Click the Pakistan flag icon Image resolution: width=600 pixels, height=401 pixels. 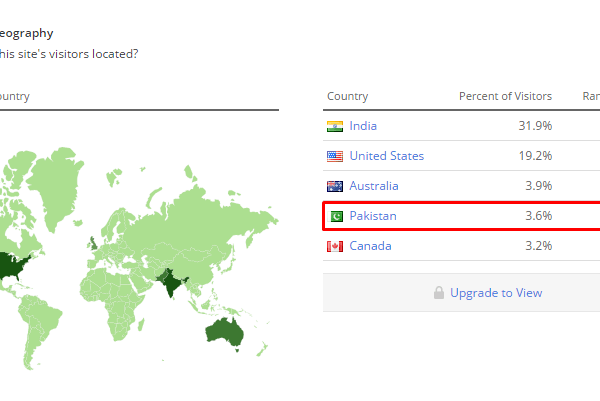(337, 217)
